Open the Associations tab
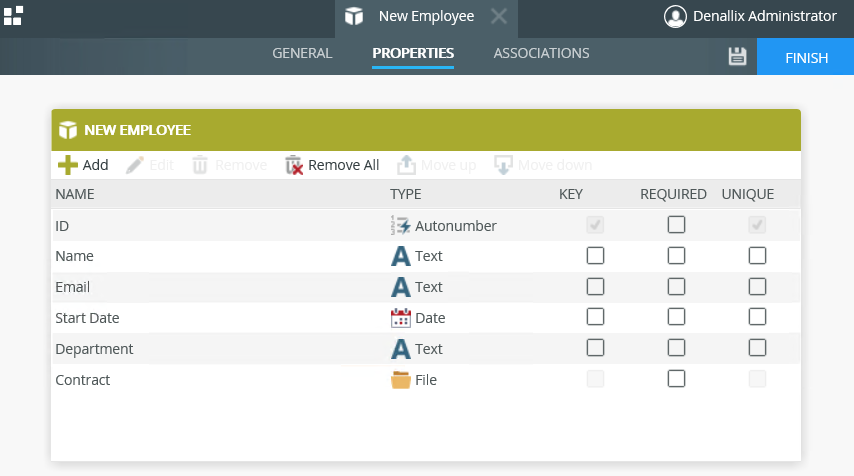854x476 pixels. coord(541,54)
